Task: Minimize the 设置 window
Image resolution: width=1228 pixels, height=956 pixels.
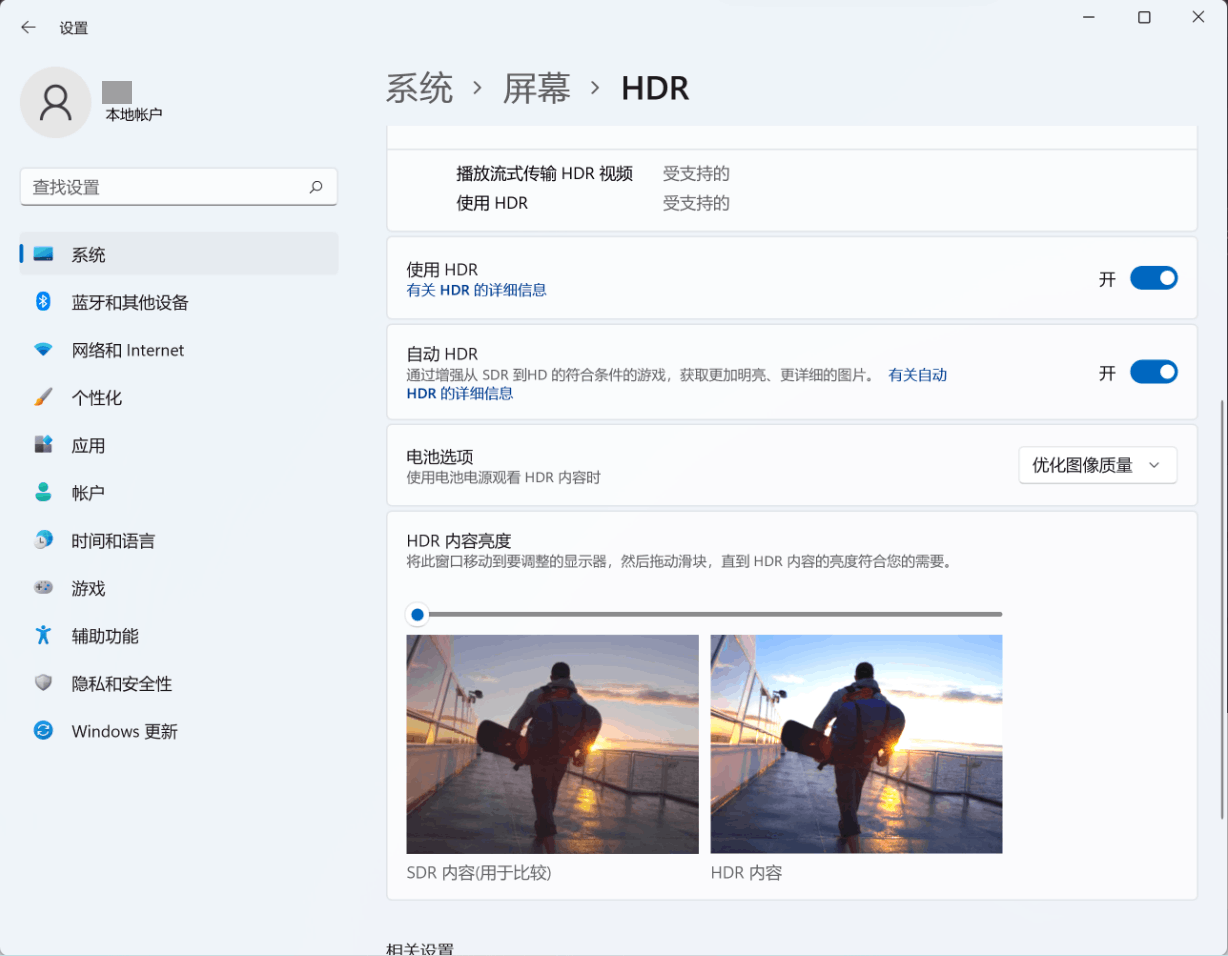Action: click(x=1090, y=17)
